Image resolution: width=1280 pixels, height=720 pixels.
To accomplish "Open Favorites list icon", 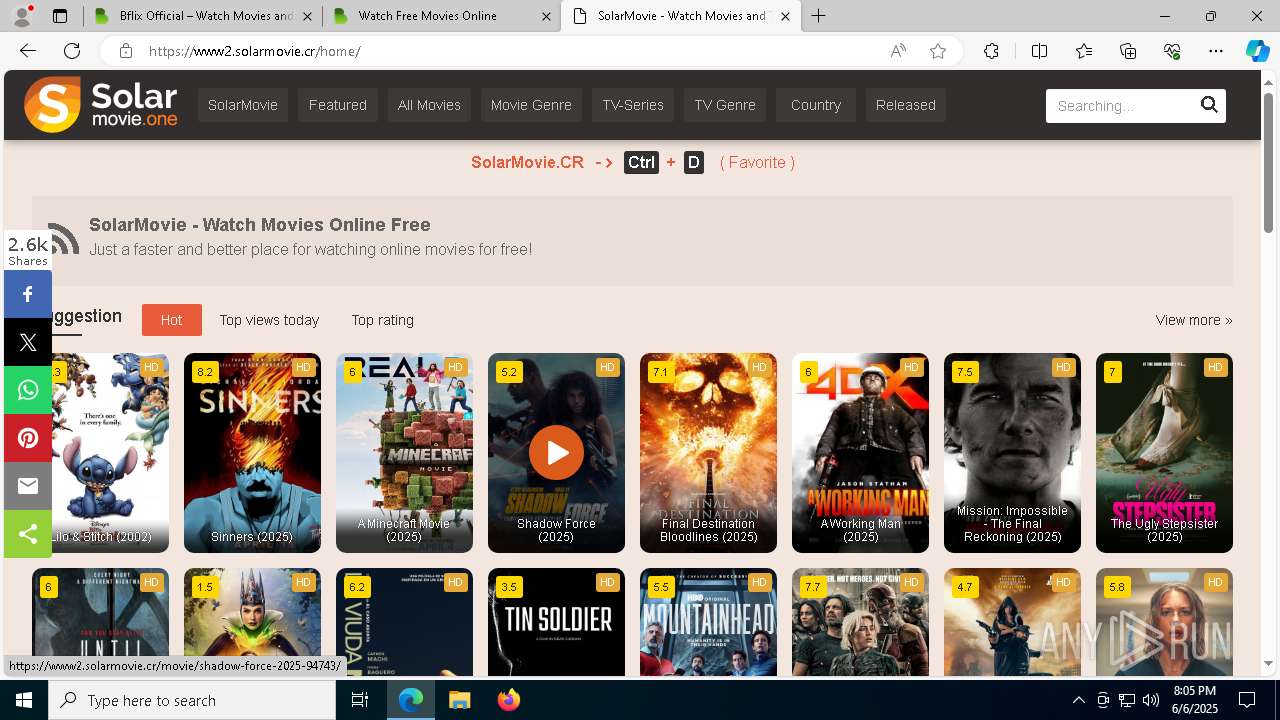I will pyautogui.click(x=1084, y=51).
